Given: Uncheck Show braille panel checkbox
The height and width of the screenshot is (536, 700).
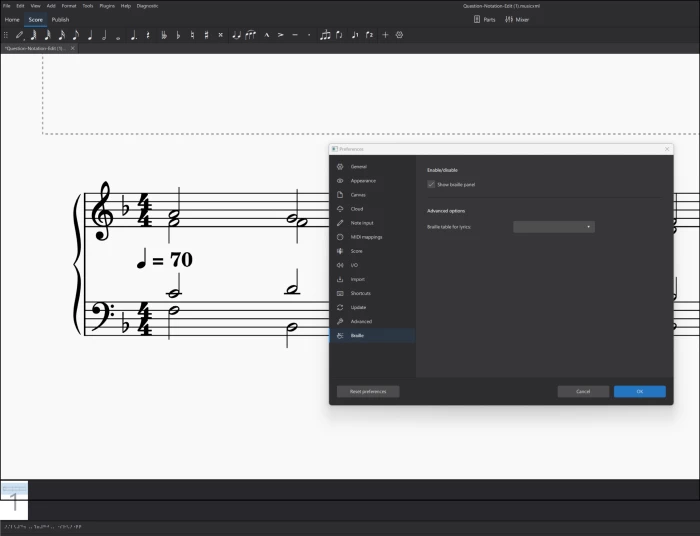Looking at the screenshot, I should (431, 184).
